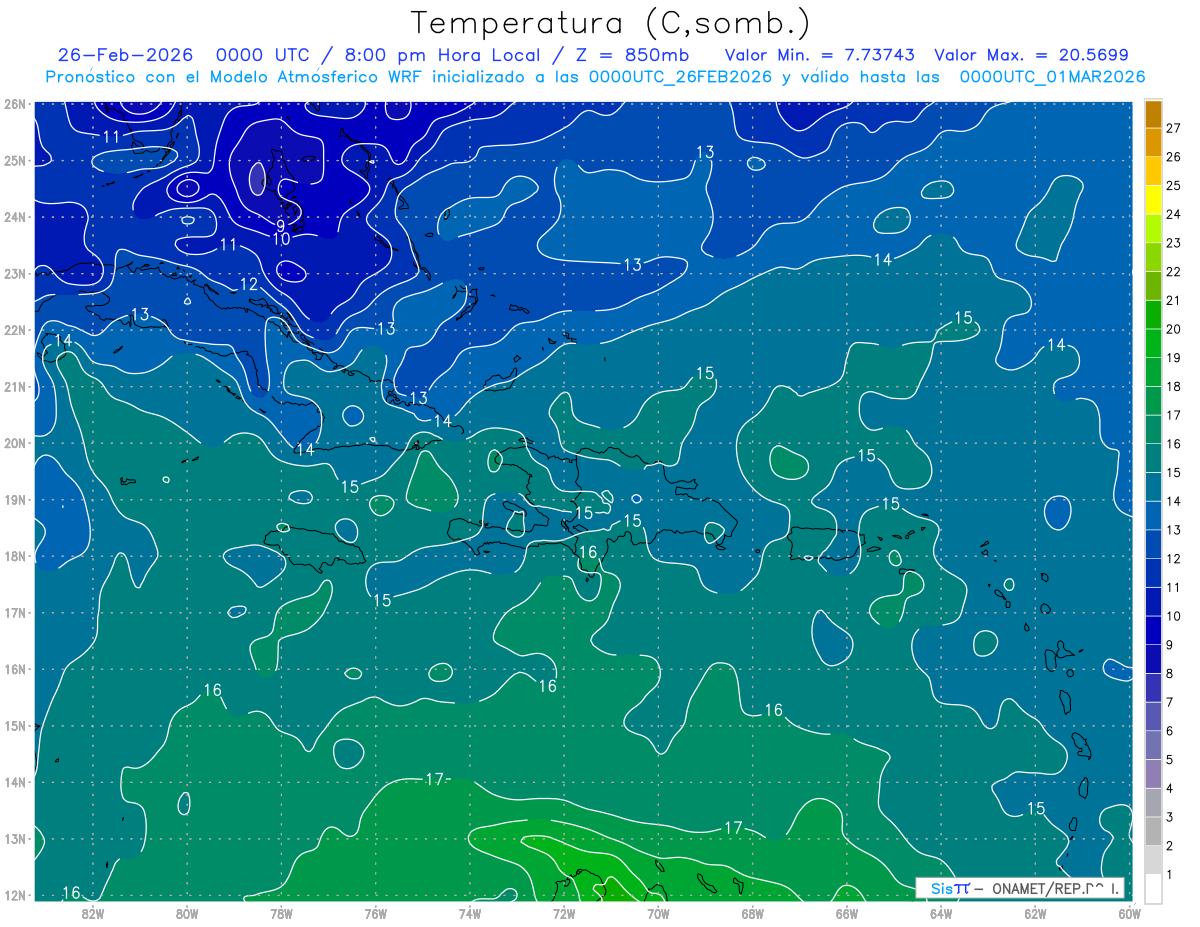
Task: Click the "9" contour label on the map
Action: pos(280,226)
